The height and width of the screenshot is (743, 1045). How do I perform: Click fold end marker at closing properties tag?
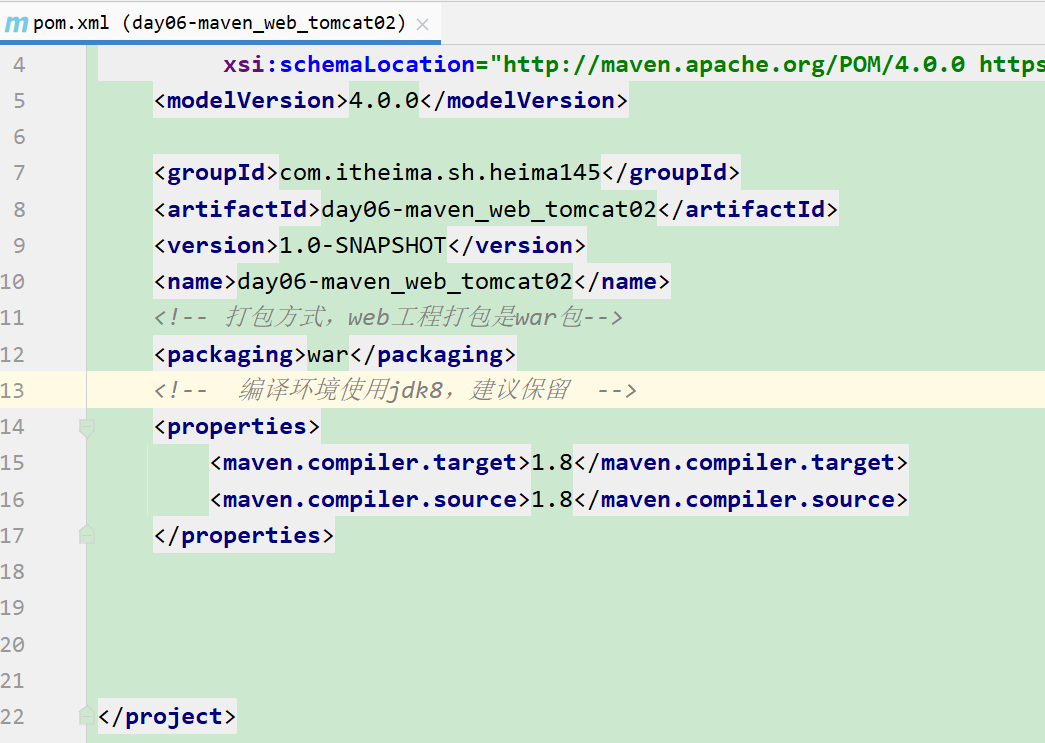point(87,536)
